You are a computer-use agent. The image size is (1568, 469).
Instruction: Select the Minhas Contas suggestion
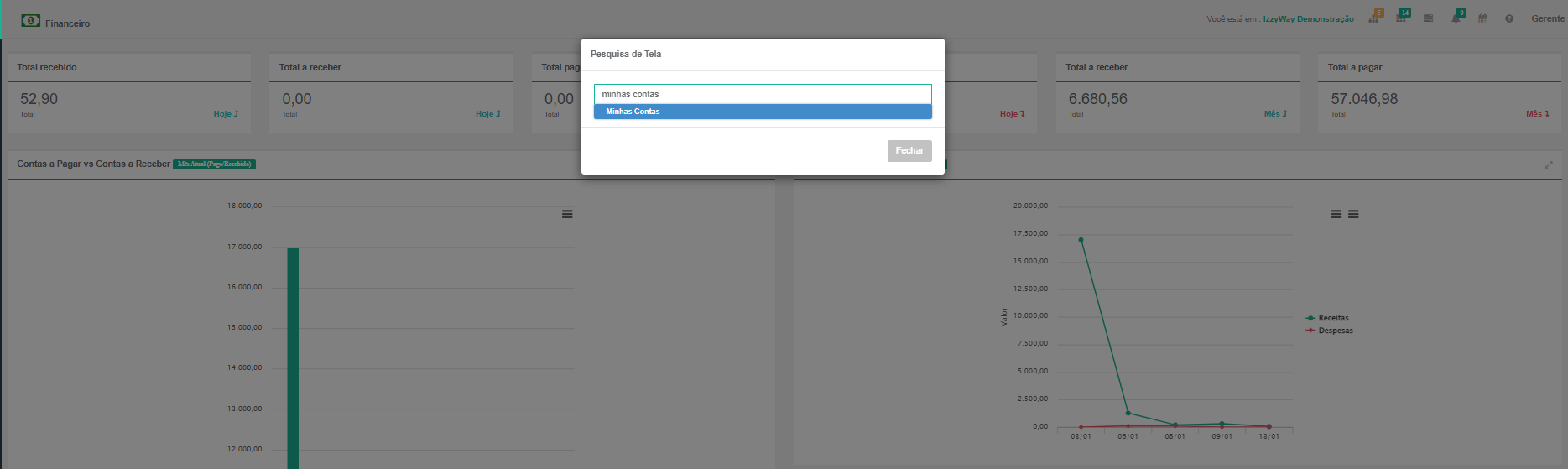tap(763, 112)
